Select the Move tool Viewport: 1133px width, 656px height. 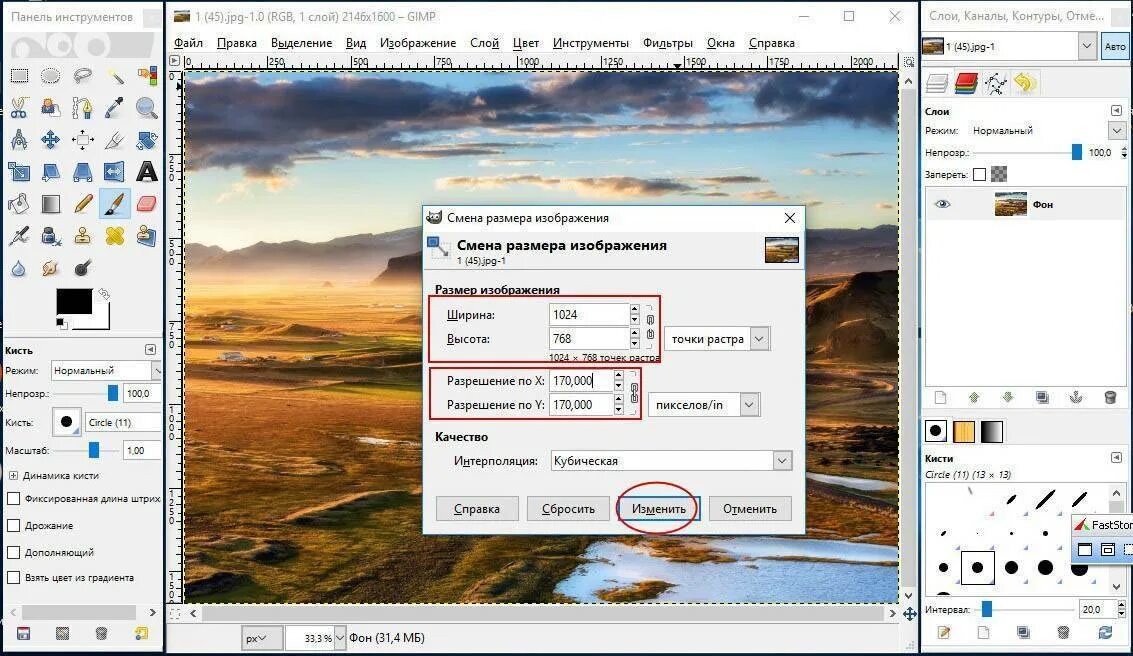(51, 139)
